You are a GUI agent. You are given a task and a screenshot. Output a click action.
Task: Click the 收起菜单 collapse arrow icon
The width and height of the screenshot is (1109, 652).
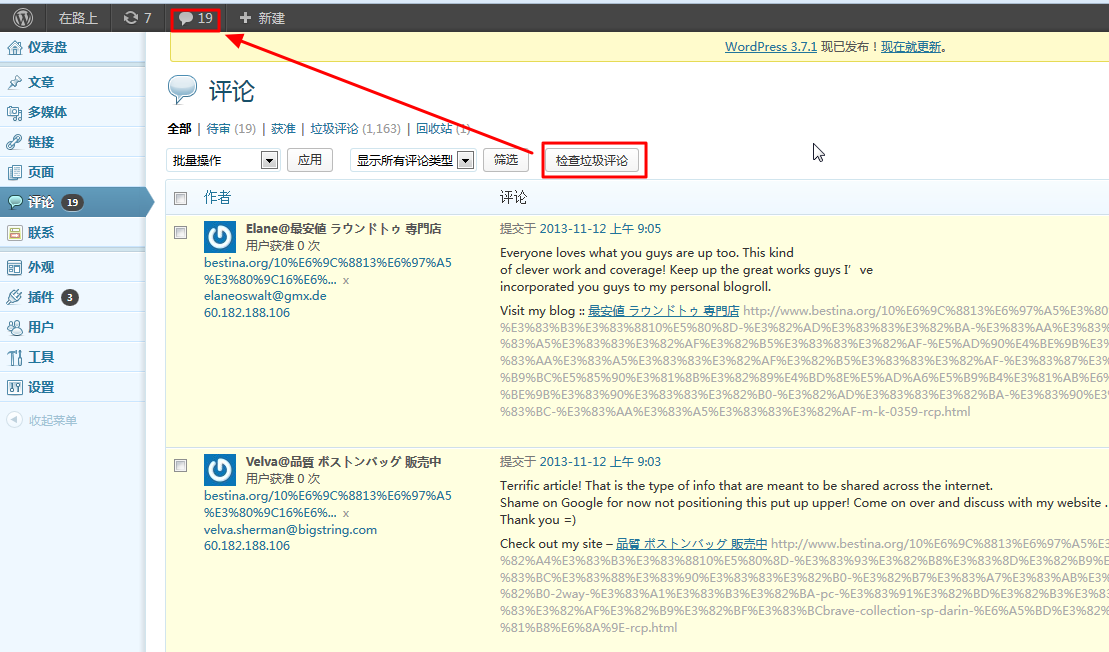(14, 419)
